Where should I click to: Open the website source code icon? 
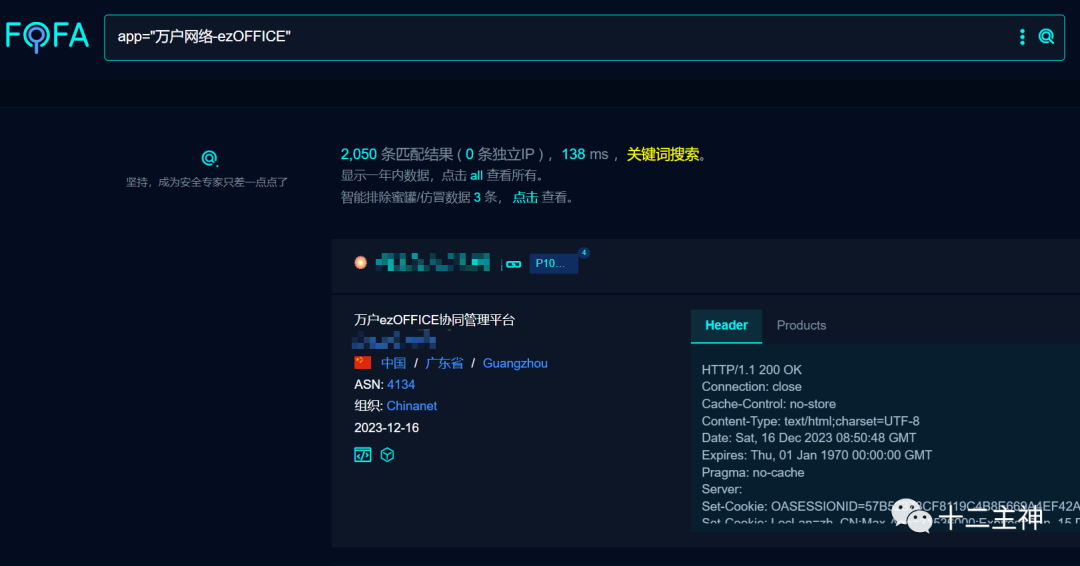point(362,454)
